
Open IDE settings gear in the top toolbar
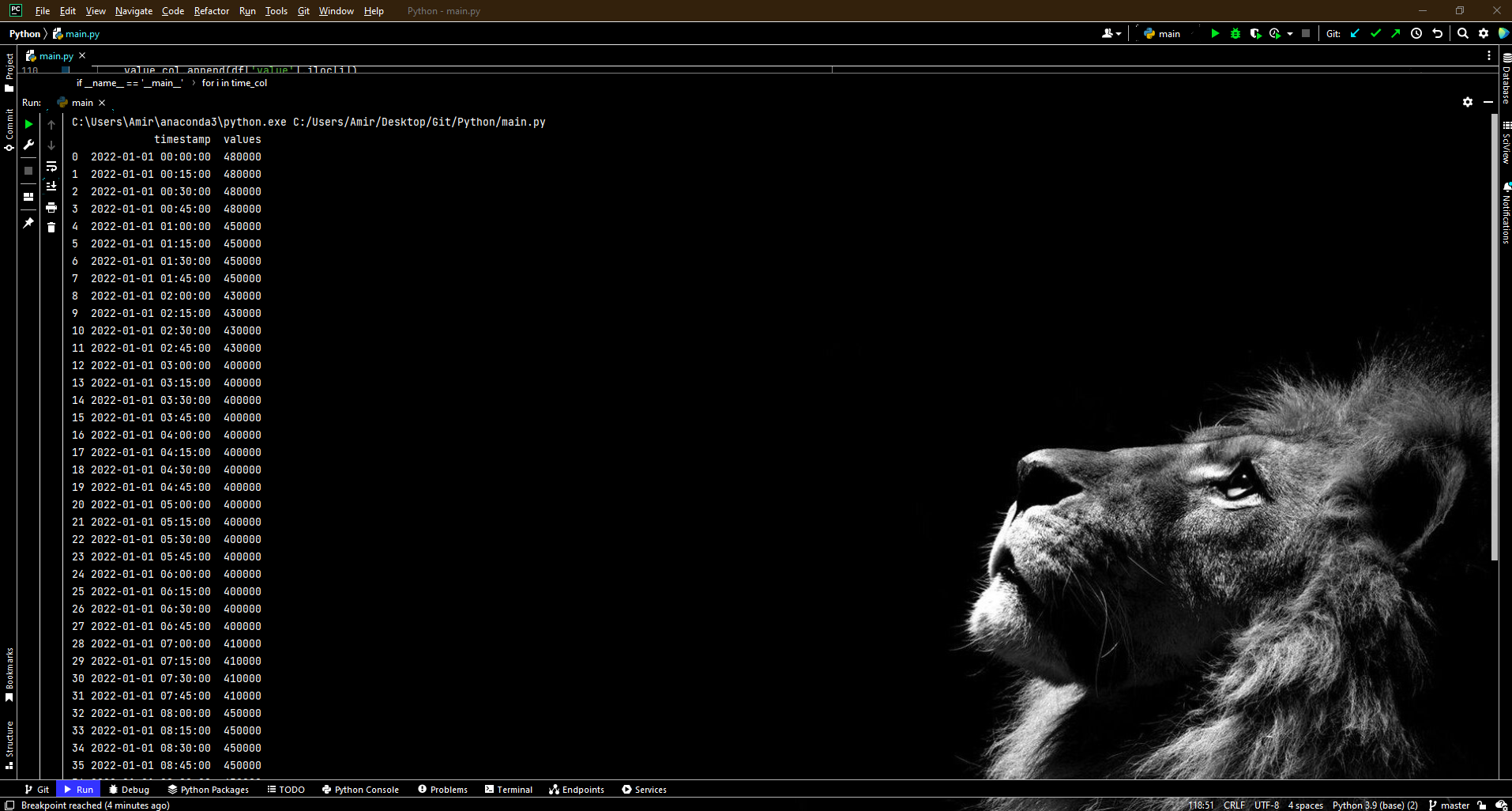click(x=1484, y=33)
